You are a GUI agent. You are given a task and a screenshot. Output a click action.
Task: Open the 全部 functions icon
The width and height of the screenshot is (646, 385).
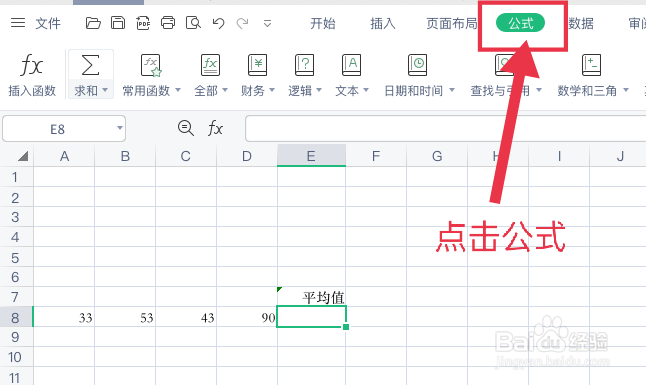210,65
